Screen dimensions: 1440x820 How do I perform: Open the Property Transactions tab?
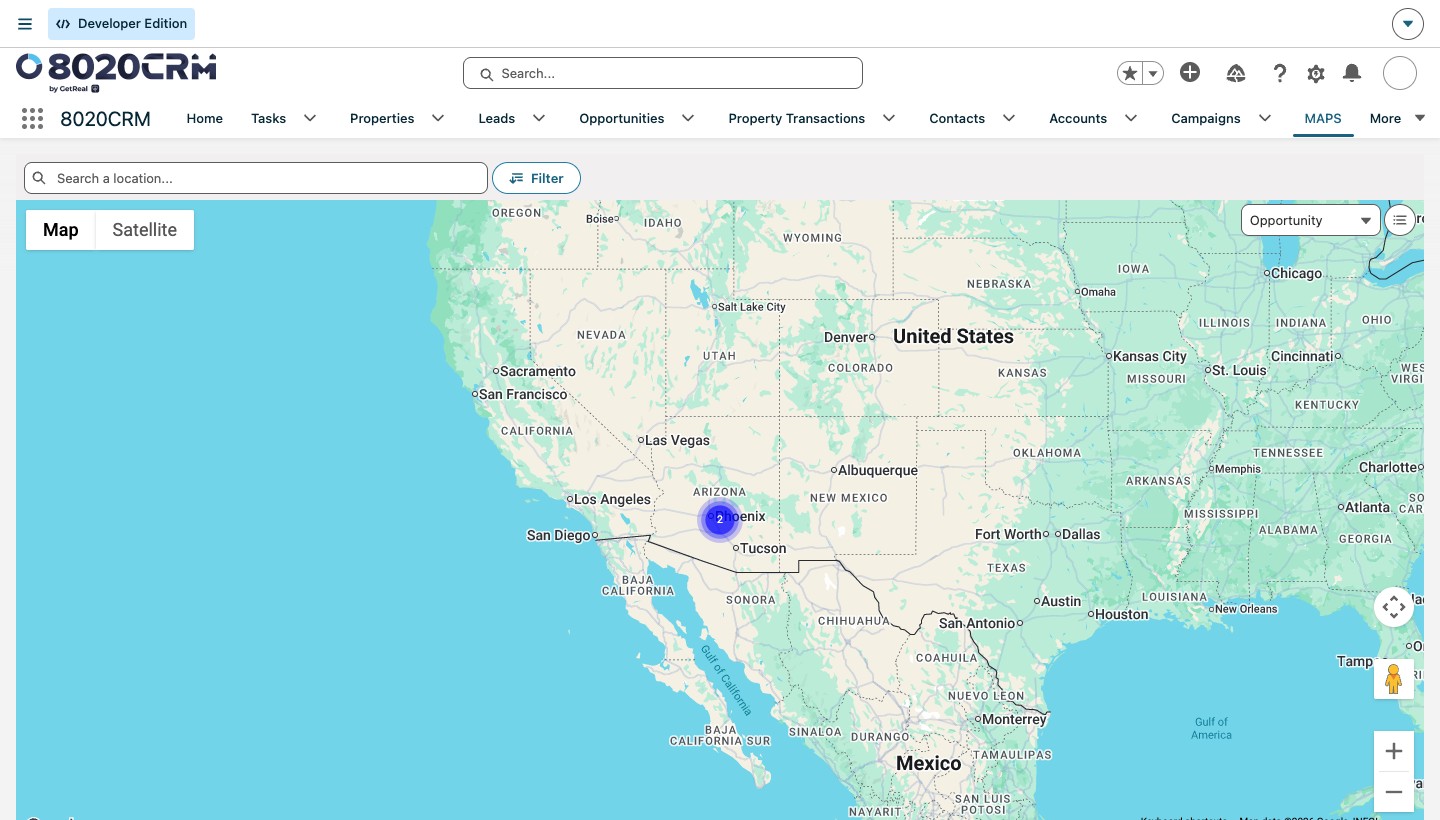[797, 118]
